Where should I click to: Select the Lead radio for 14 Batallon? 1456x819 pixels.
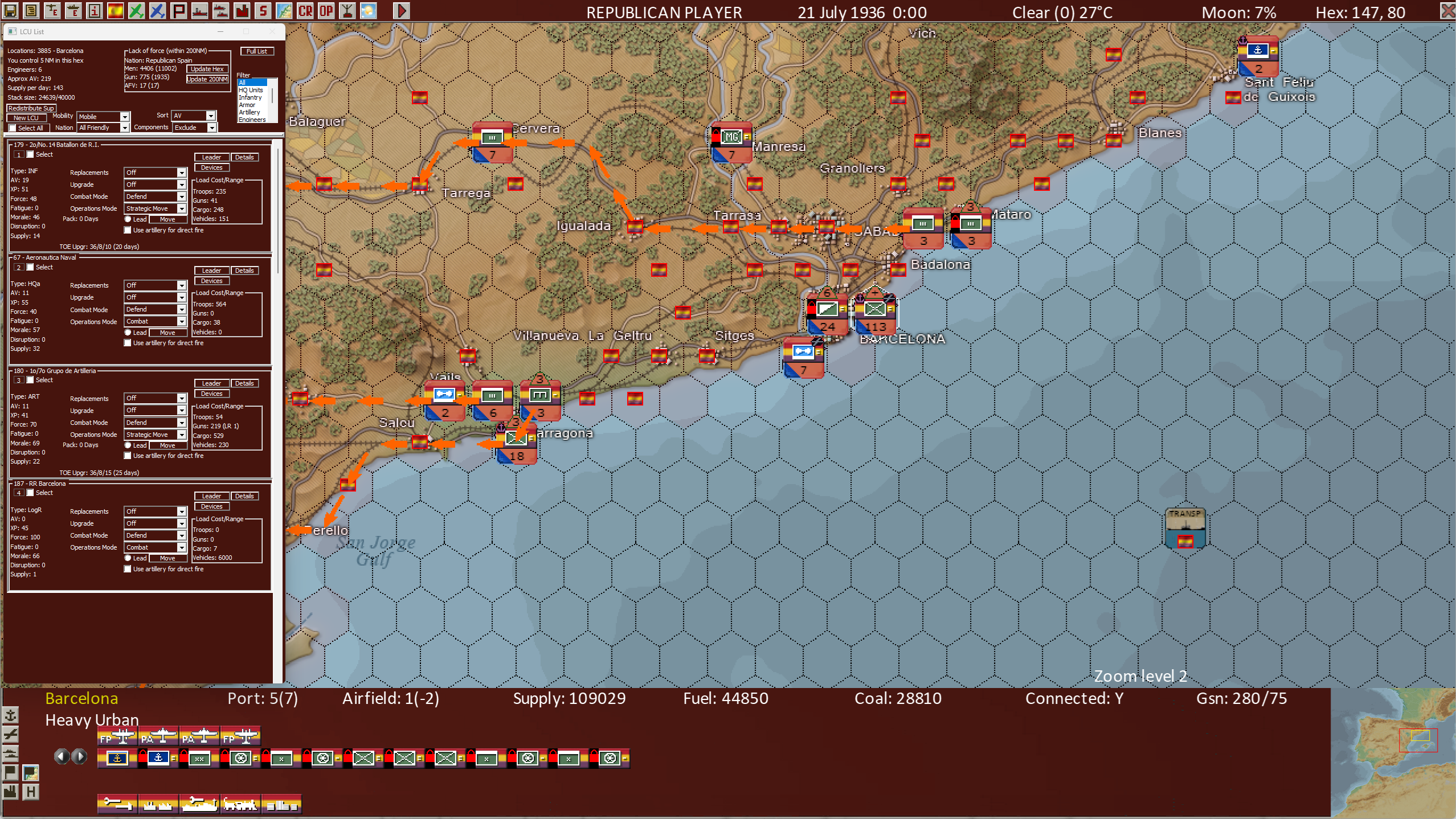pos(128,219)
